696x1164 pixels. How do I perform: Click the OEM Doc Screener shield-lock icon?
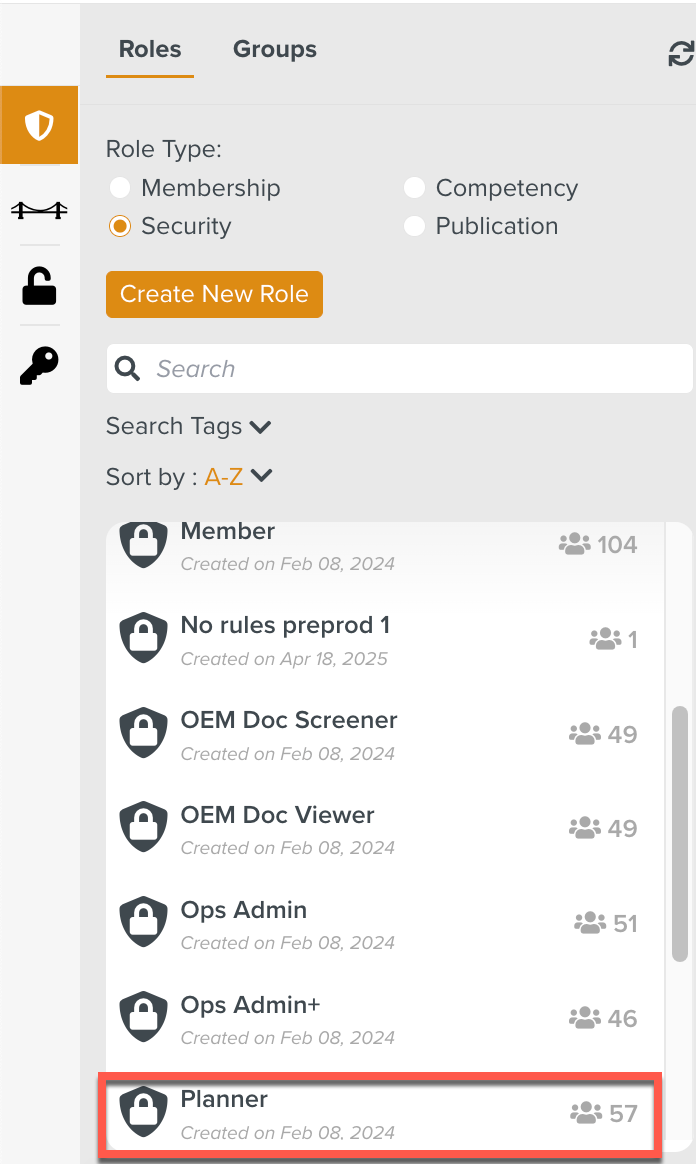pyautogui.click(x=143, y=733)
